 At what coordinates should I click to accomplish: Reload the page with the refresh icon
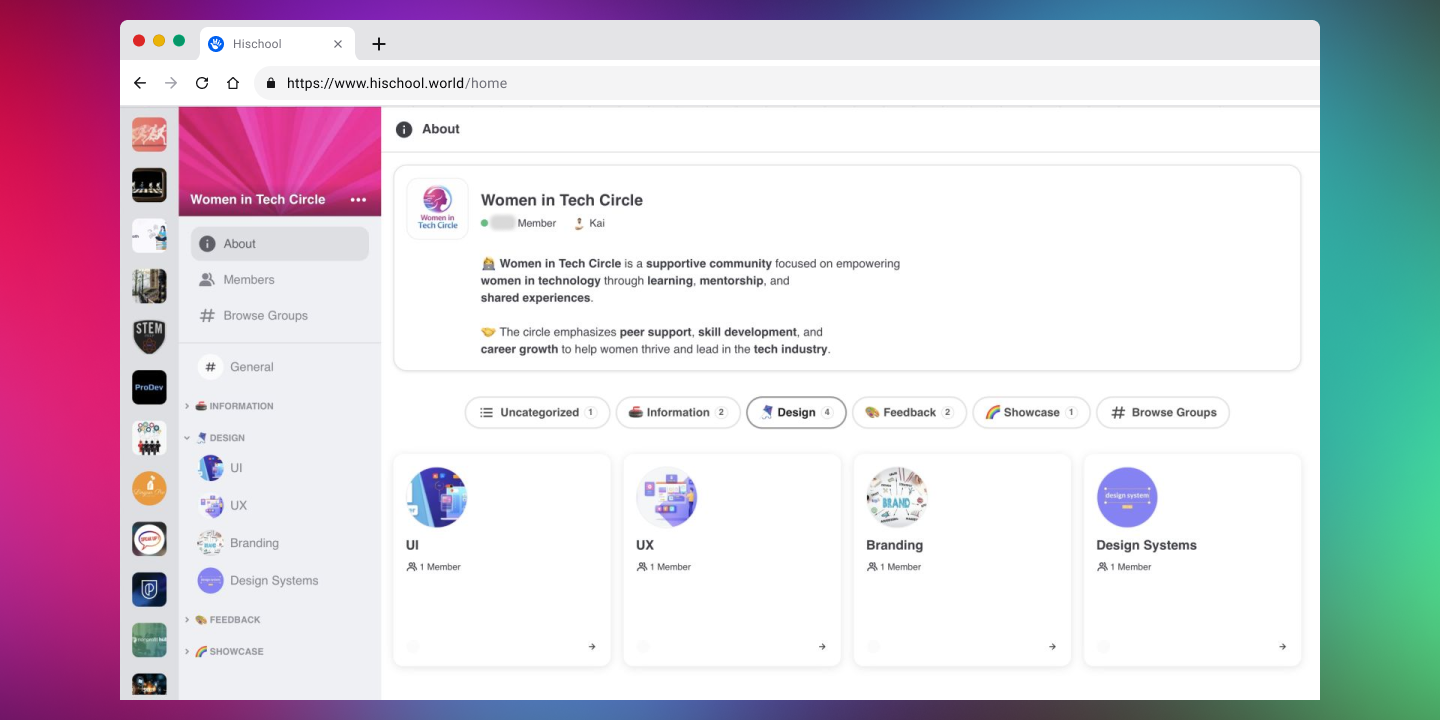click(x=202, y=83)
